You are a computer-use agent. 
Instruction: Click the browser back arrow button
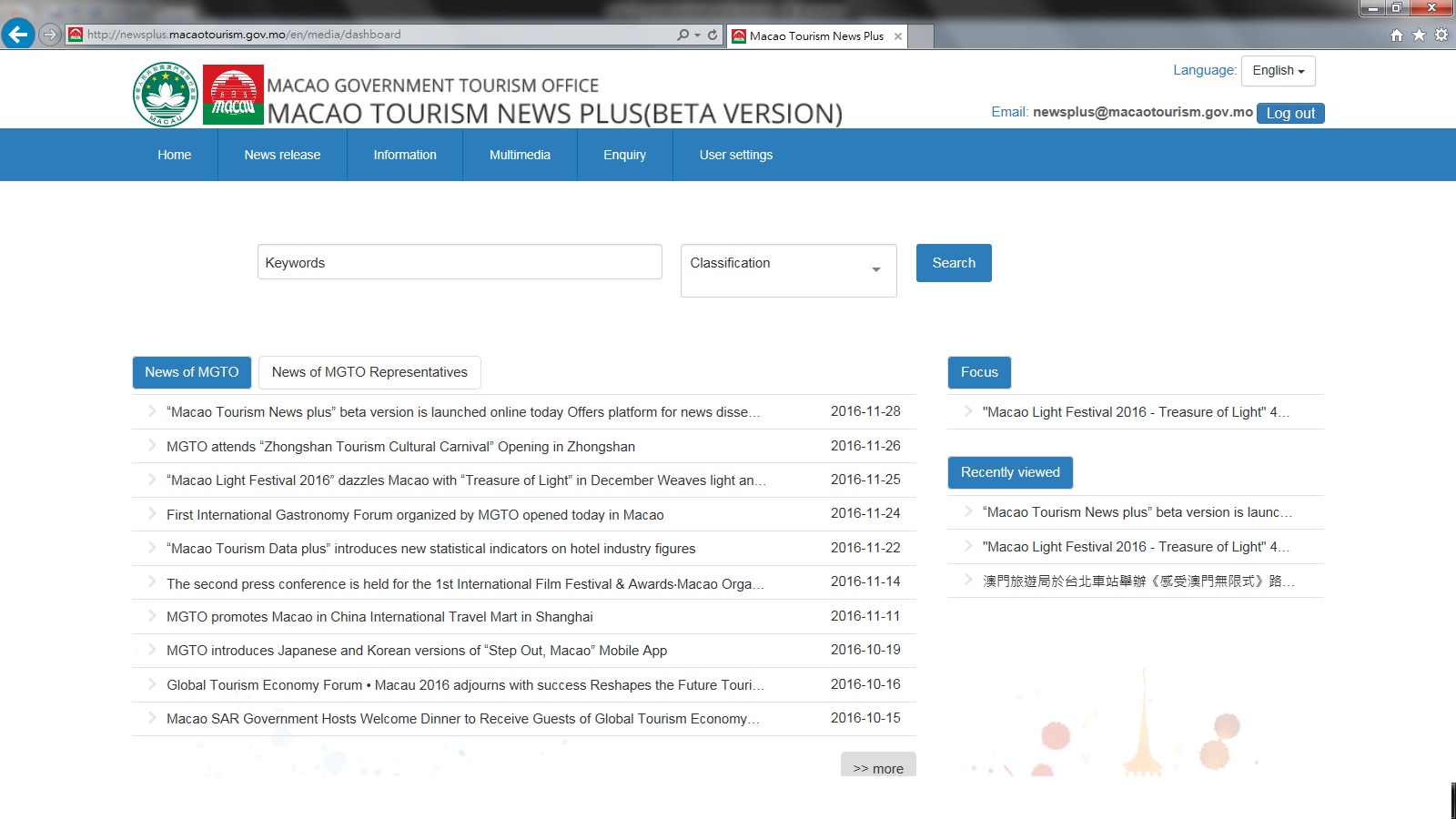point(17,35)
